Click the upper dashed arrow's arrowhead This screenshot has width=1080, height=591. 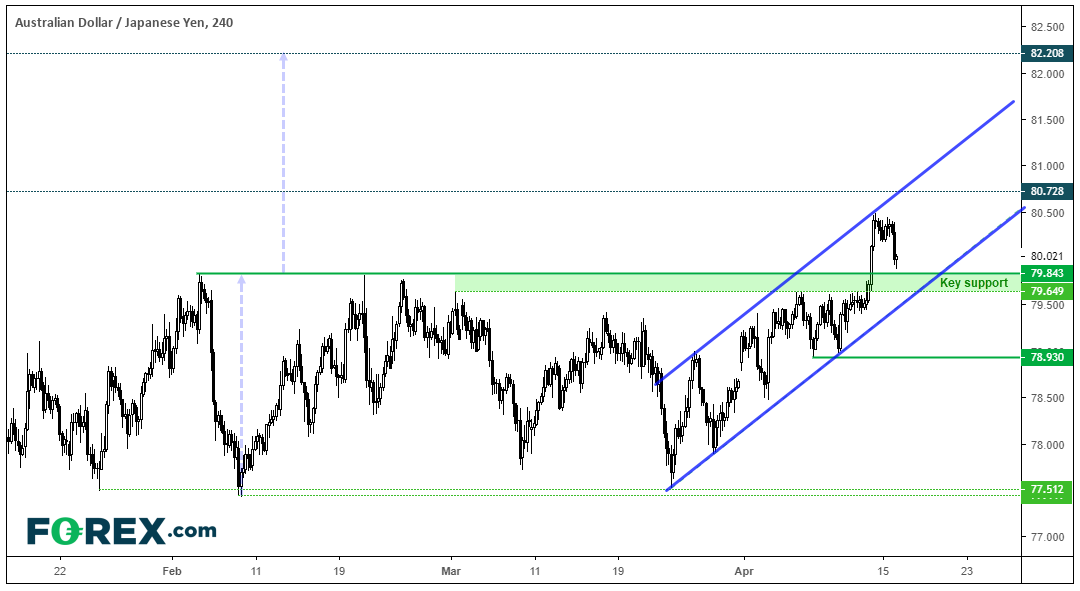pos(283,58)
